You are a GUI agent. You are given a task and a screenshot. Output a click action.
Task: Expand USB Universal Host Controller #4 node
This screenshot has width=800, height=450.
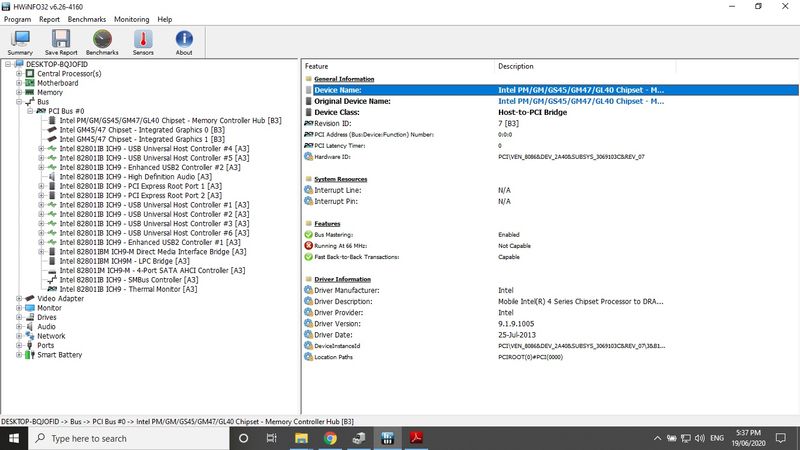tap(41, 148)
